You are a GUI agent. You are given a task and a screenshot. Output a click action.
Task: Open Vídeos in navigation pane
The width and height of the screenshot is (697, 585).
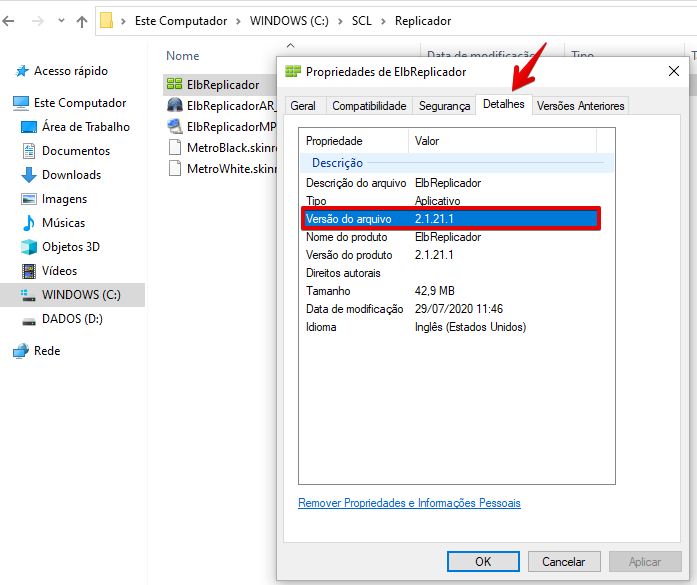point(60,271)
